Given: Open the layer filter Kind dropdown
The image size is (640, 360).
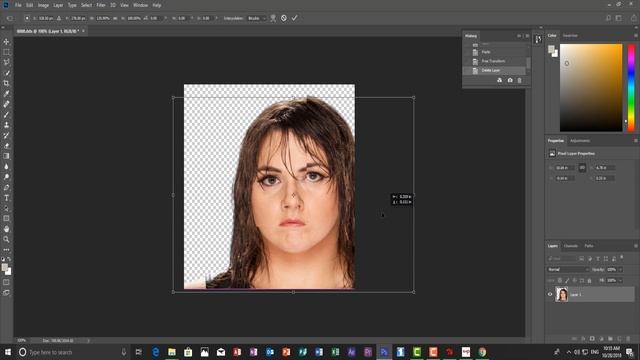Looking at the screenshot, I should tap(561, 258).
